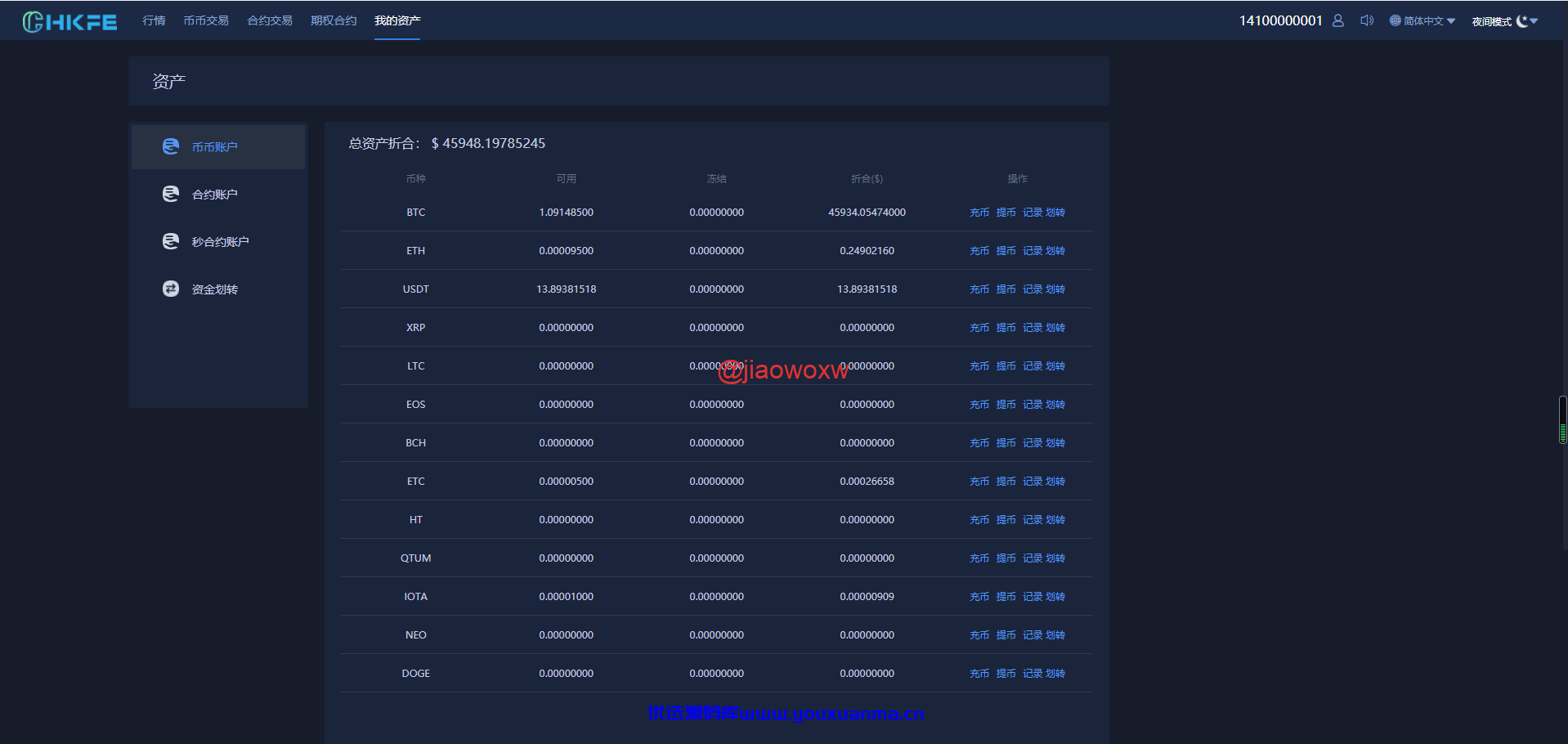
Task: Open the user profile icon
Action: click(x=1337, y=20)
